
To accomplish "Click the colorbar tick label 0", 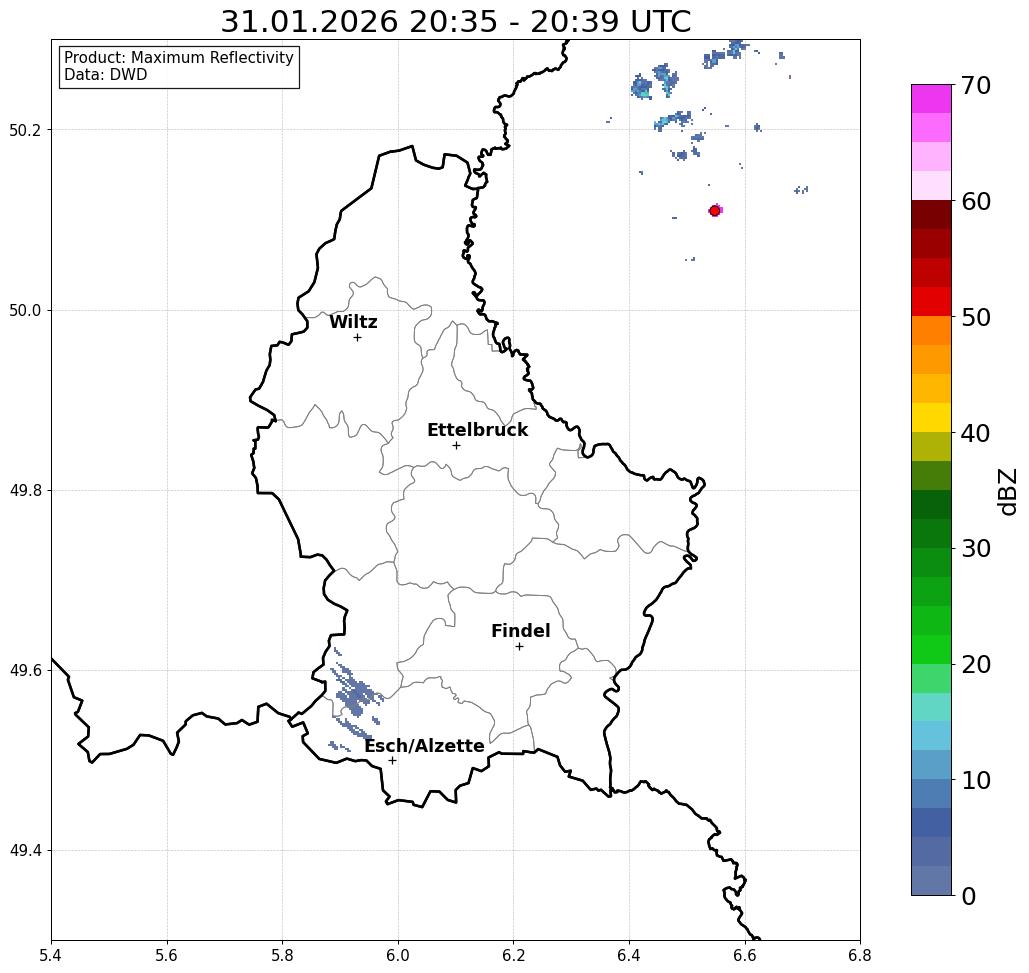I will pos(969,896).
